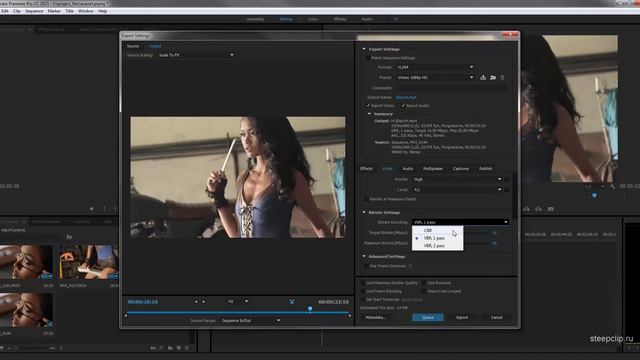Image resolution: width=640 pixels, height=360 pixels.
Task: Switch to the Video tab
Action: pyautogui.click(x=387, y=169)
